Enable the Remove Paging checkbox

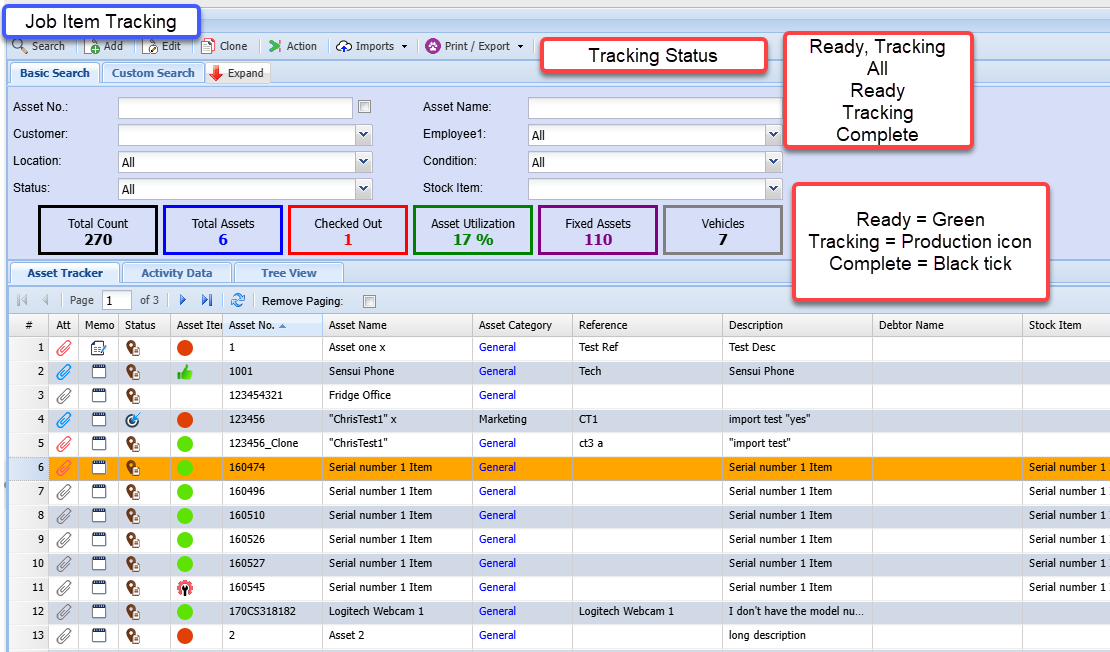pos(369,301)
